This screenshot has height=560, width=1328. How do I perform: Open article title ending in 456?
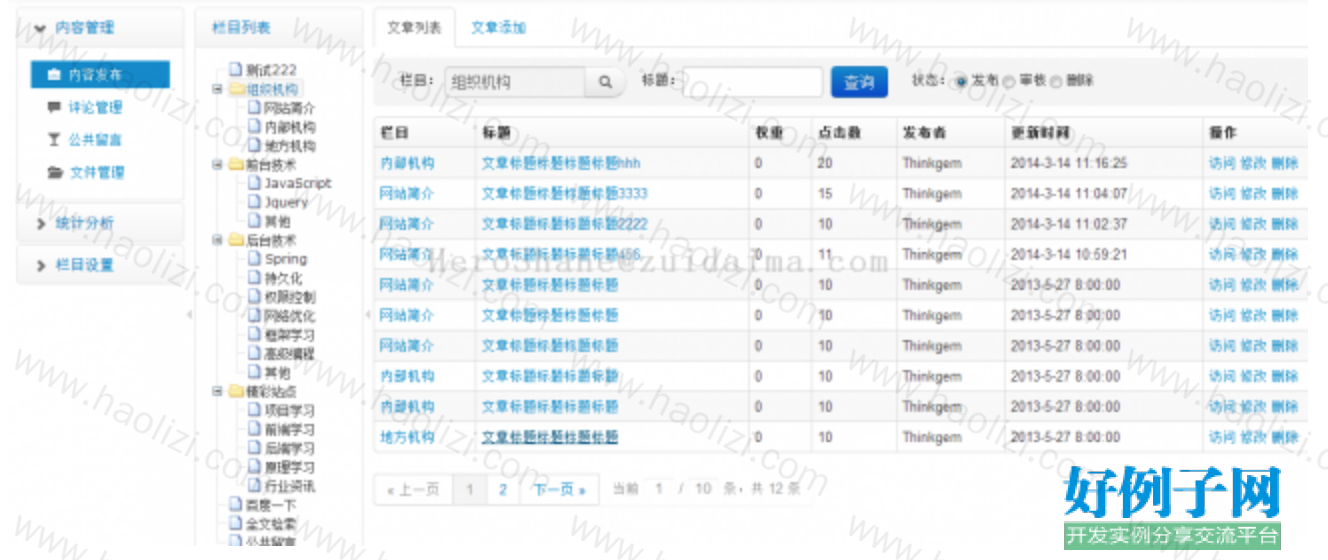coord(561,254)
